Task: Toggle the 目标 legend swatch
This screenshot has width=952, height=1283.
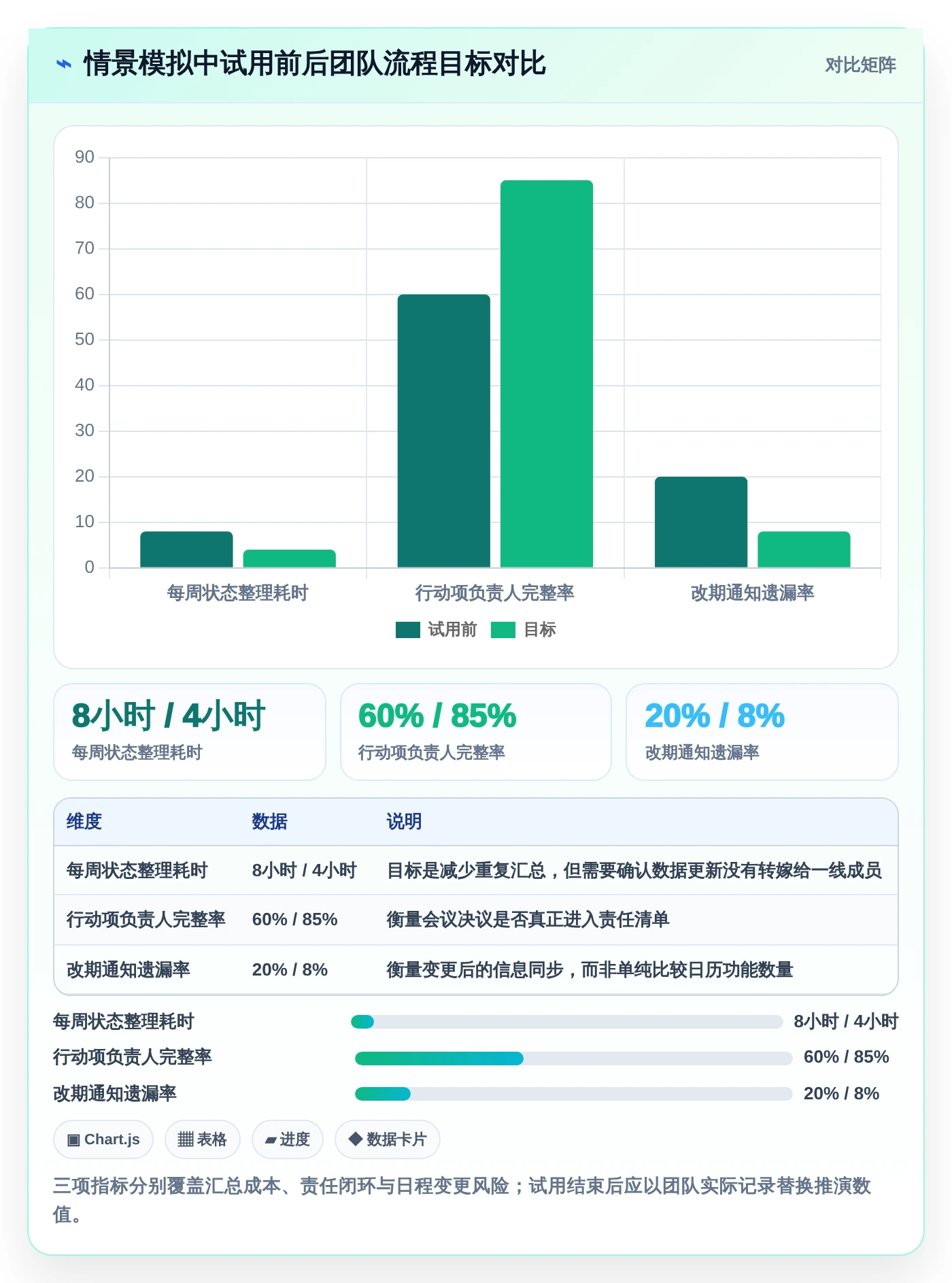Action: point(503,630)
